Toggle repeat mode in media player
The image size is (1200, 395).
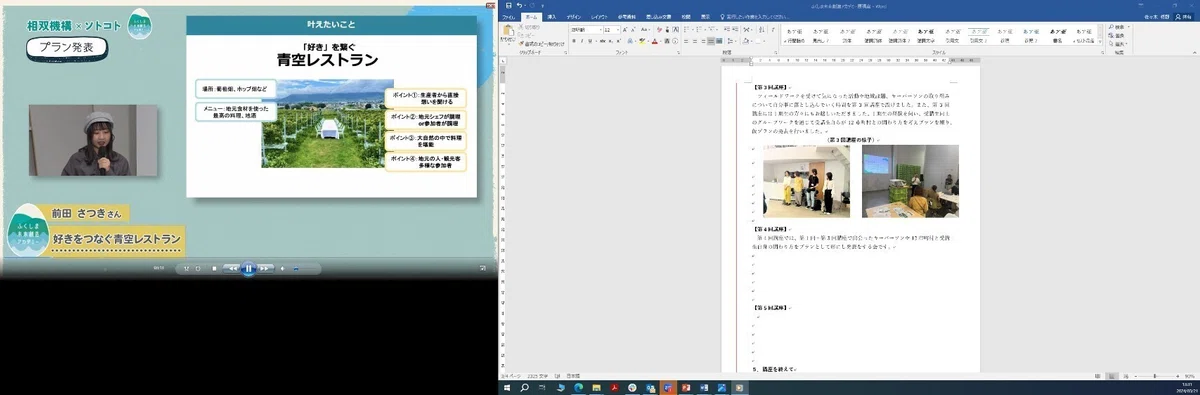[x=198, y=268]
